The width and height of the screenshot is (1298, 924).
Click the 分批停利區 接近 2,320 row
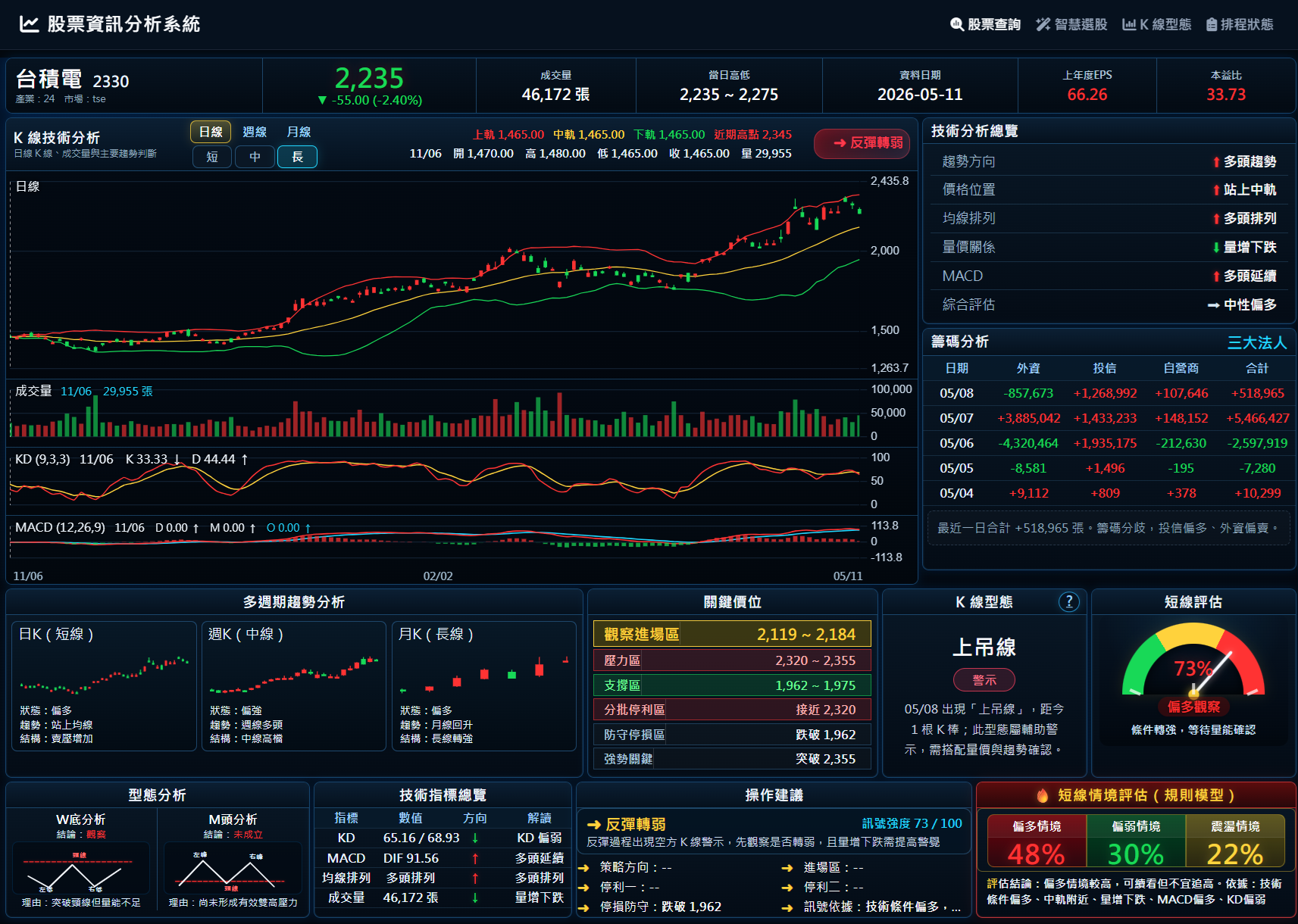click(x=732, y=710)
